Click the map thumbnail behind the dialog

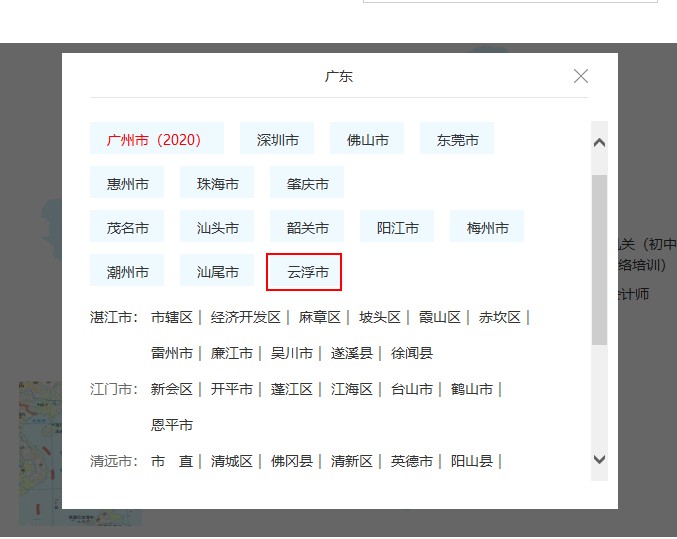coord(41,453)
